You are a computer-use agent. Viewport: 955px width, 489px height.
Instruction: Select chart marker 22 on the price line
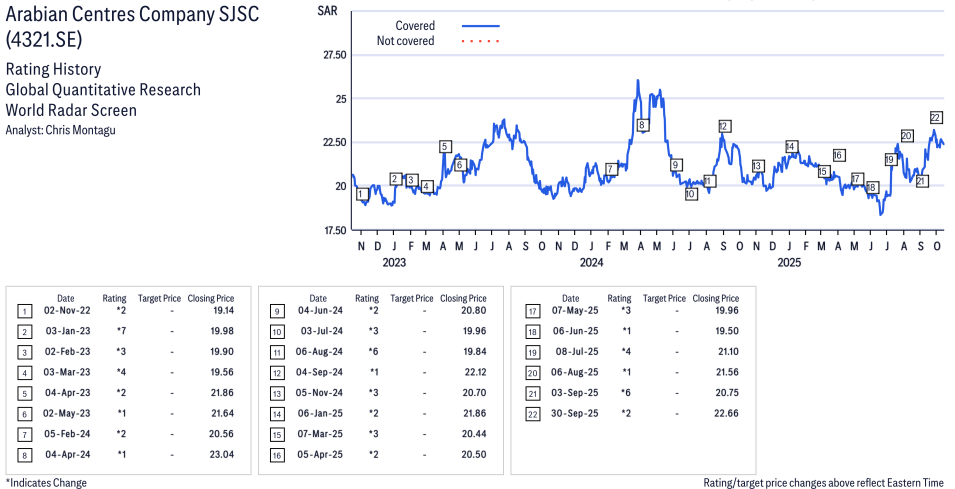(936, 117)
